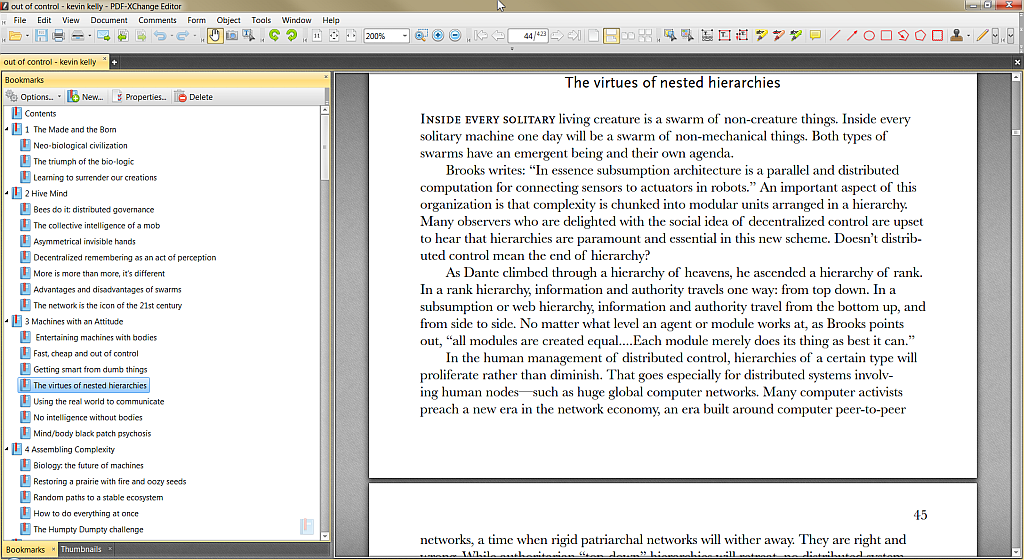Collapse the '2 Hive Mind' bookmark
The image size is (1024, 560).
point(7,193)
